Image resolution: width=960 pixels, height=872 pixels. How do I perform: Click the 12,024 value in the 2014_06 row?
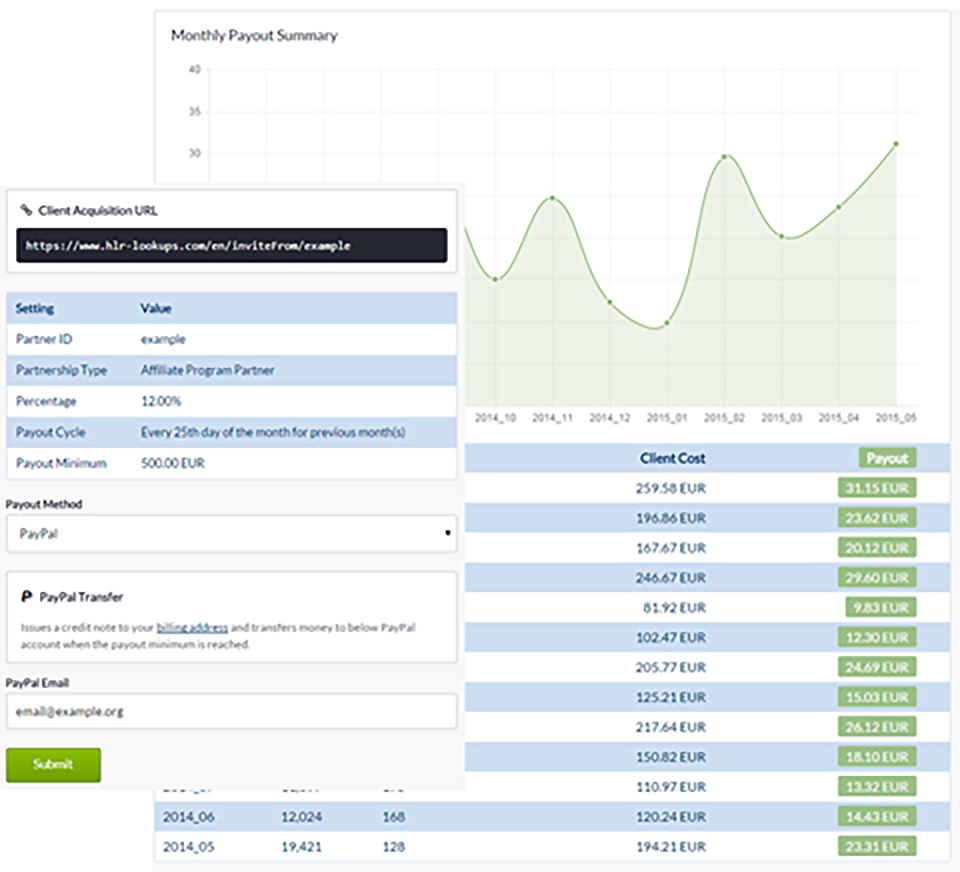coord(301,816)
